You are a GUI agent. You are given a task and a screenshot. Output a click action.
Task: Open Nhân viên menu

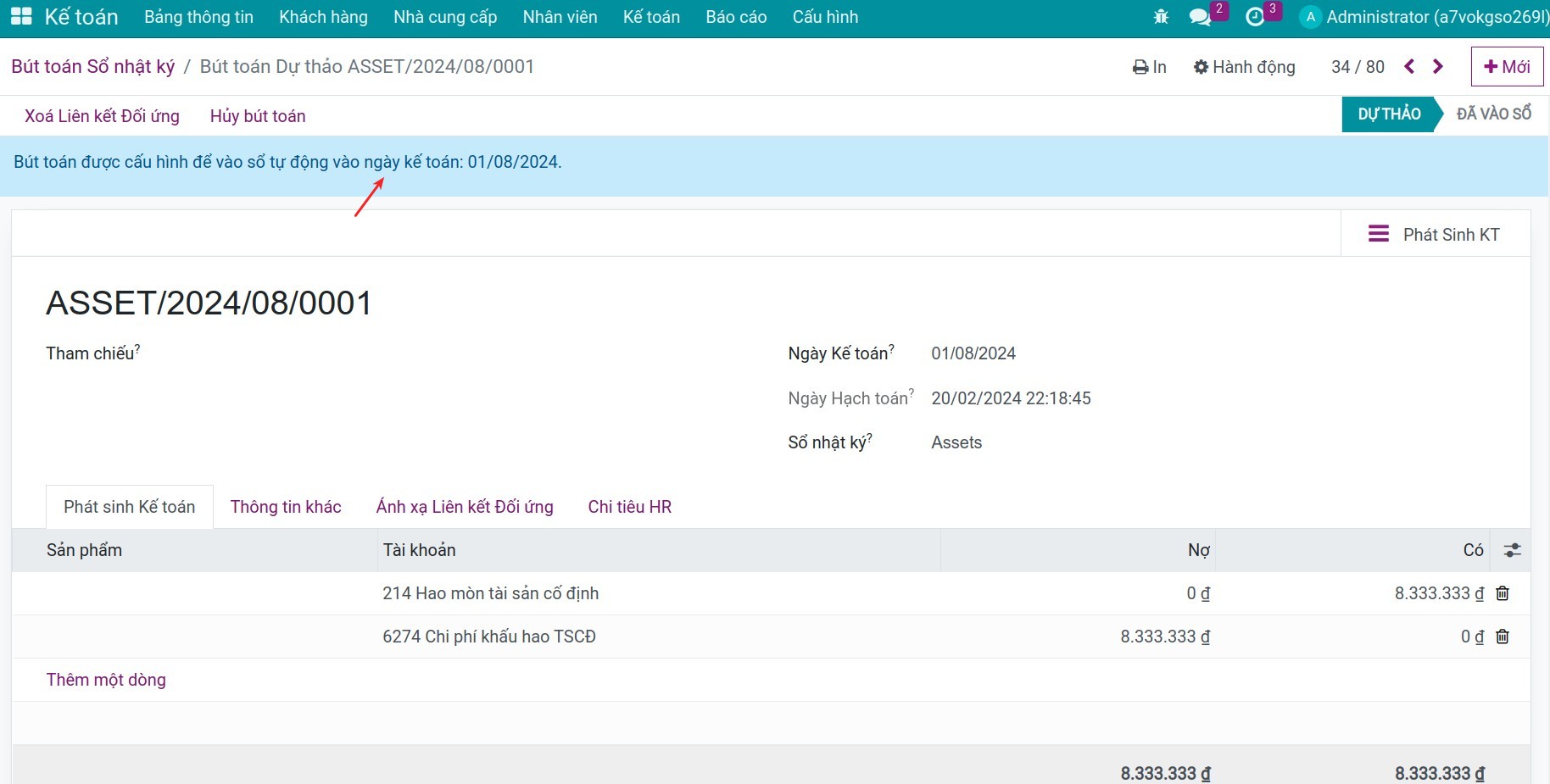[560, 17]
